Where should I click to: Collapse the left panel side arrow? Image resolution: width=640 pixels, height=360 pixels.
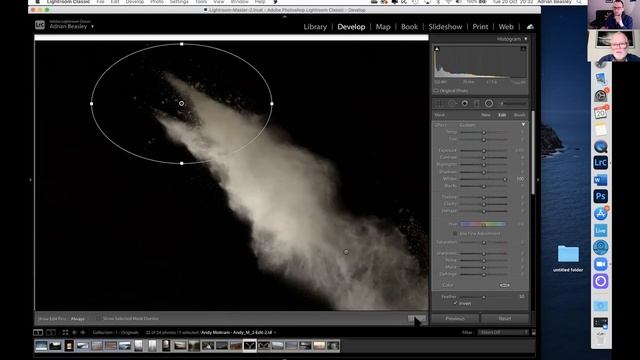pos(31,180)
